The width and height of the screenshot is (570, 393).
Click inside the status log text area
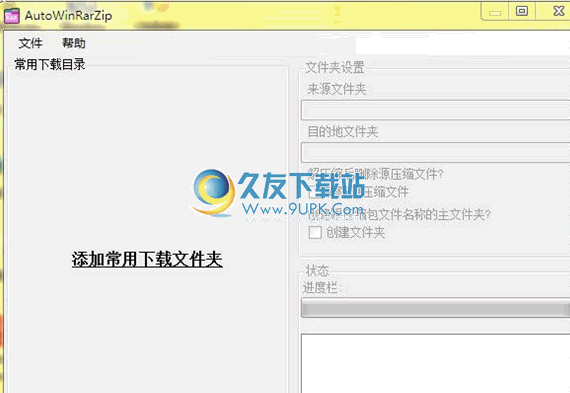click(435, 363)
